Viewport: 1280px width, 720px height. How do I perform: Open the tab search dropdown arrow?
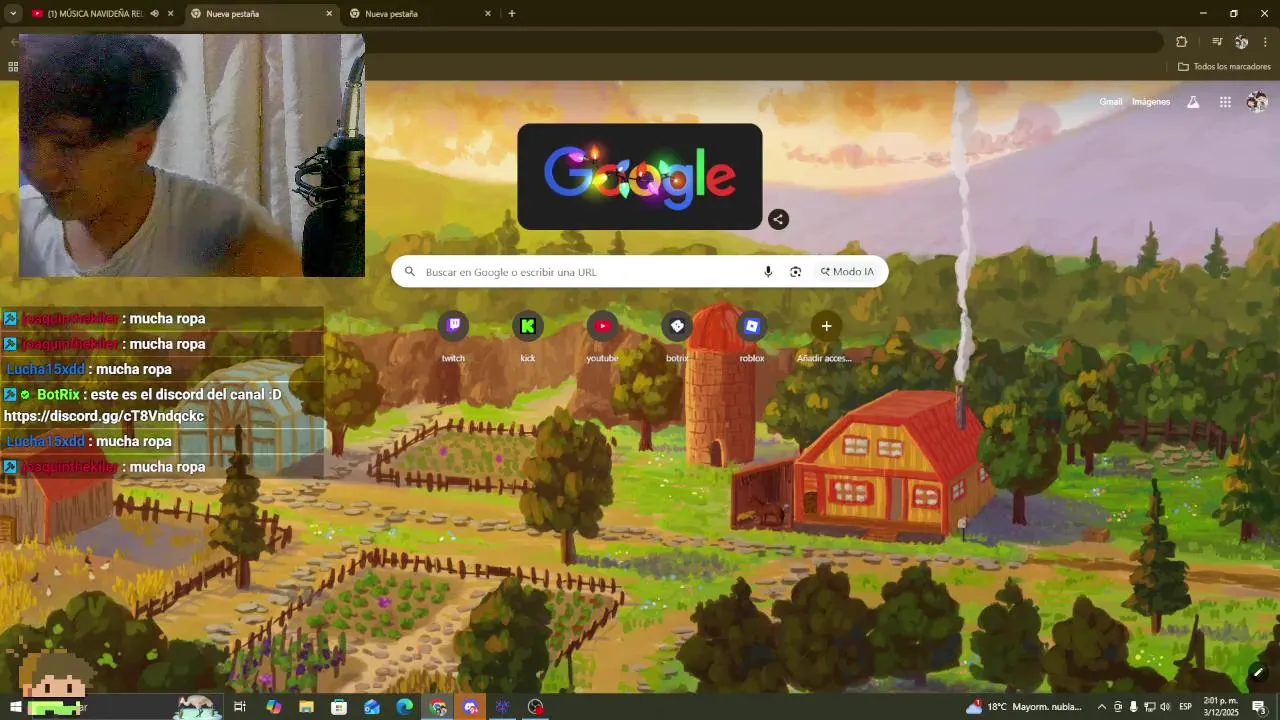pyautogui.click(x=12, y=14)
